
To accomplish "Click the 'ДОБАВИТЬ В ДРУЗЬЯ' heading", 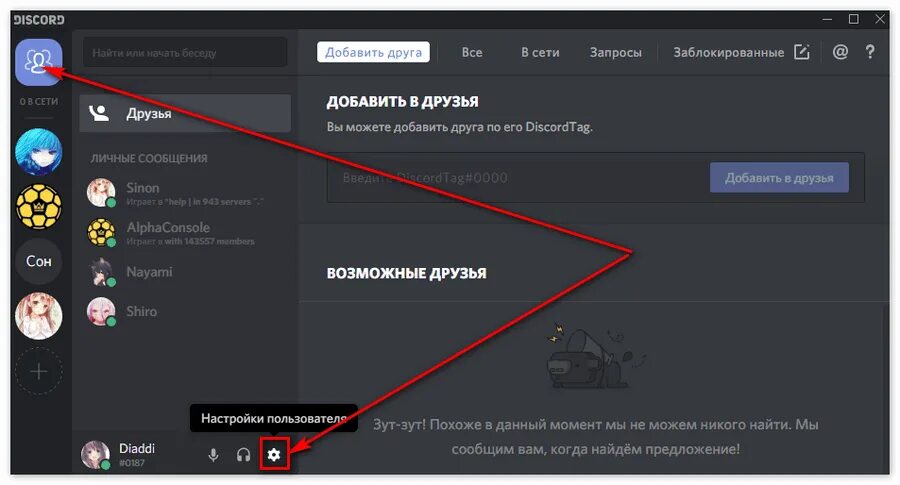I will (x=402, y=102).
